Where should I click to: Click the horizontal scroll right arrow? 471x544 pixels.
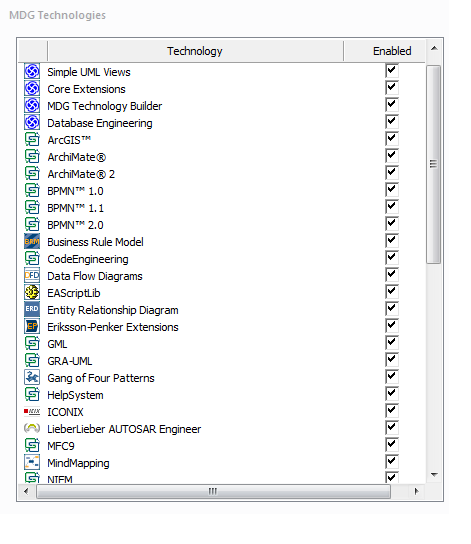coord(417,491)
